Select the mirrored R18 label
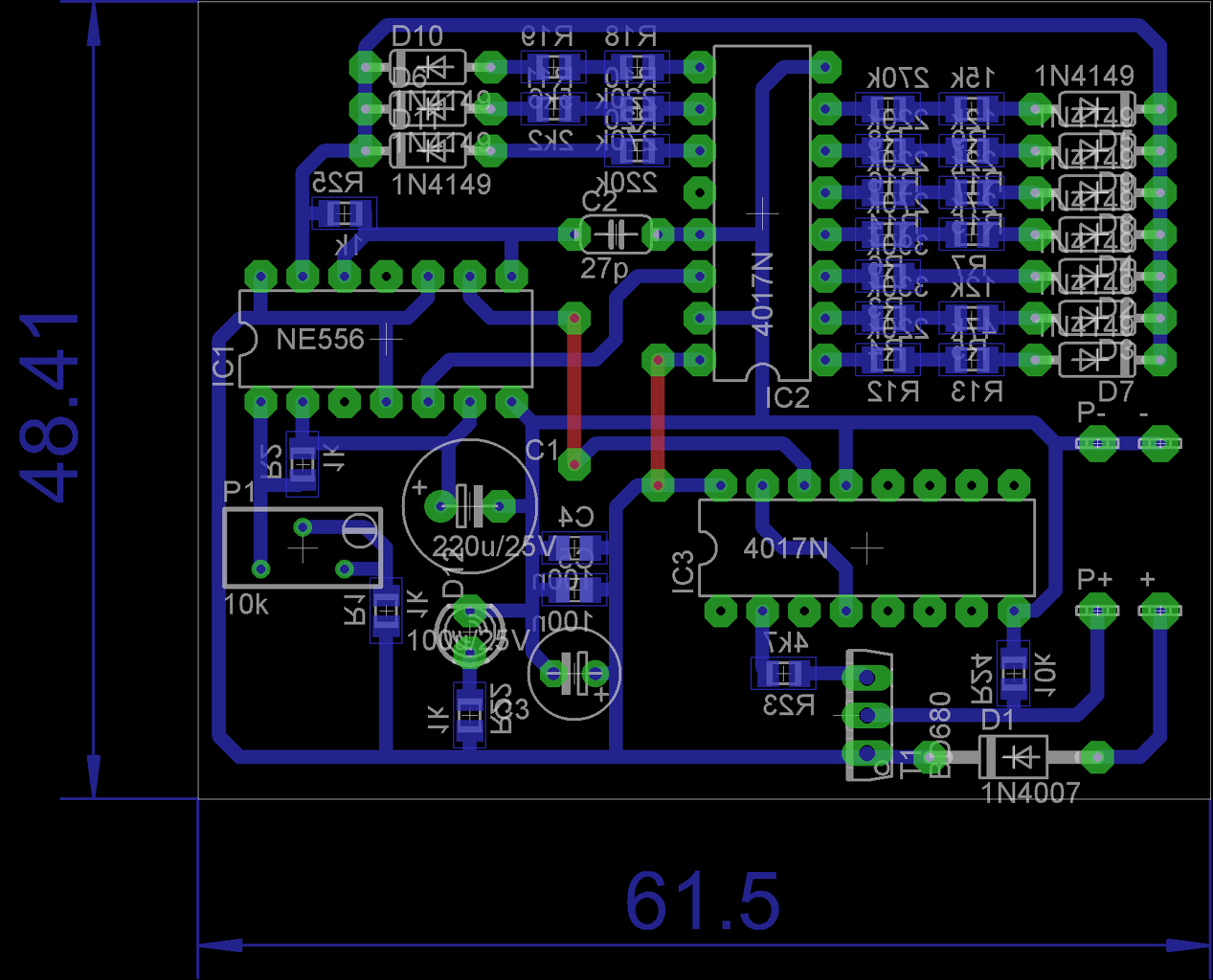 click(x=631, y=36)
